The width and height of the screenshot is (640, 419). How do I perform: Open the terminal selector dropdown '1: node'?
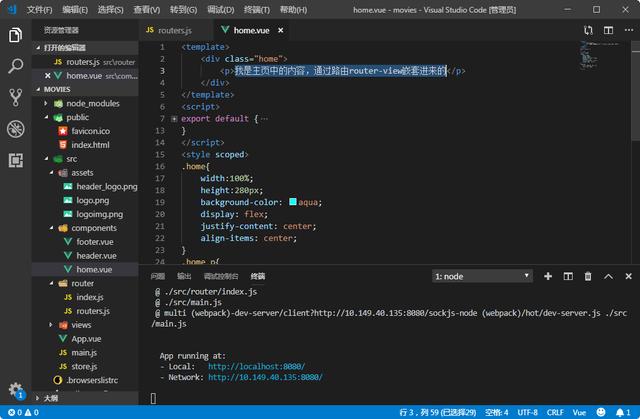482,276
